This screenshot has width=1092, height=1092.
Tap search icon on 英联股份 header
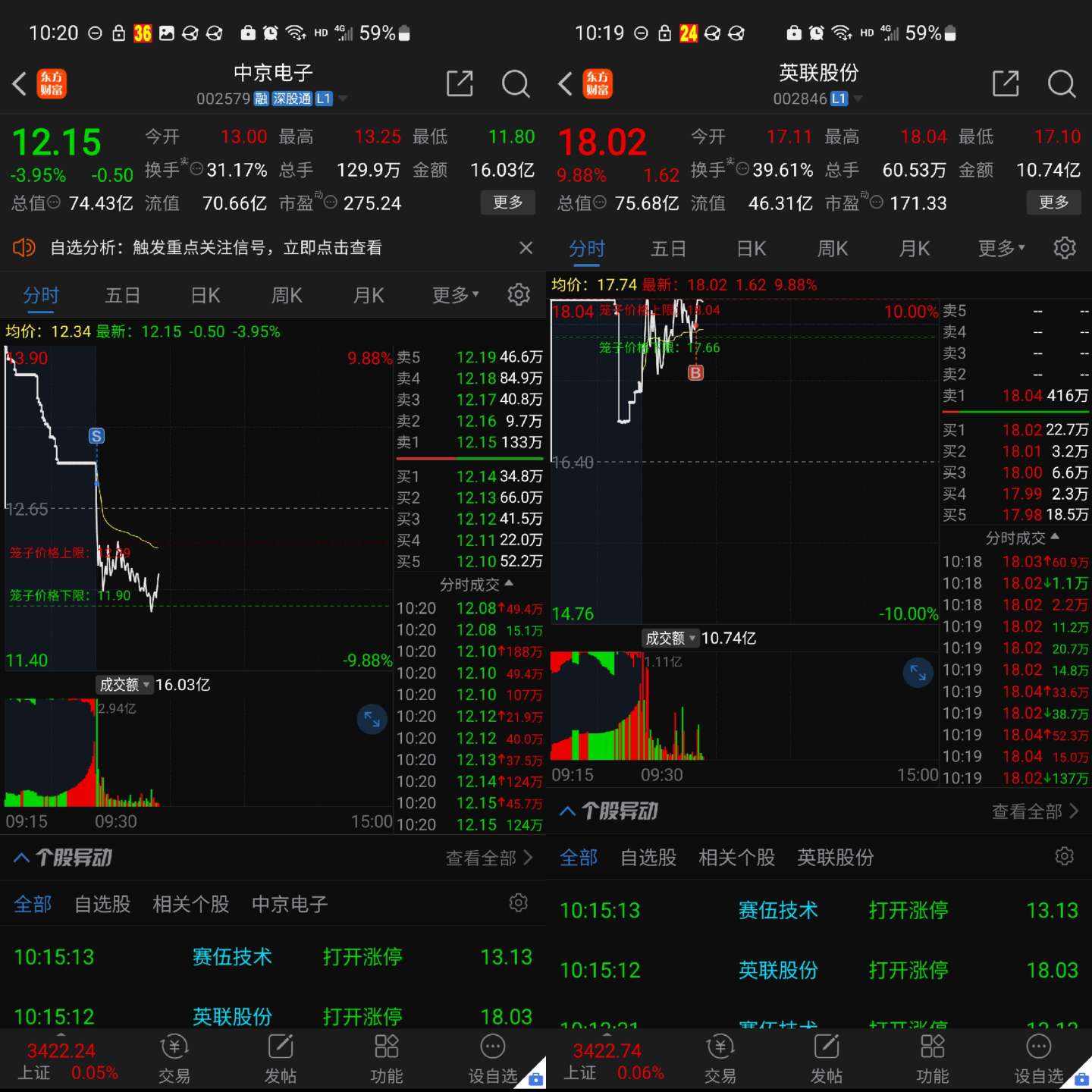click(1062, 84)
